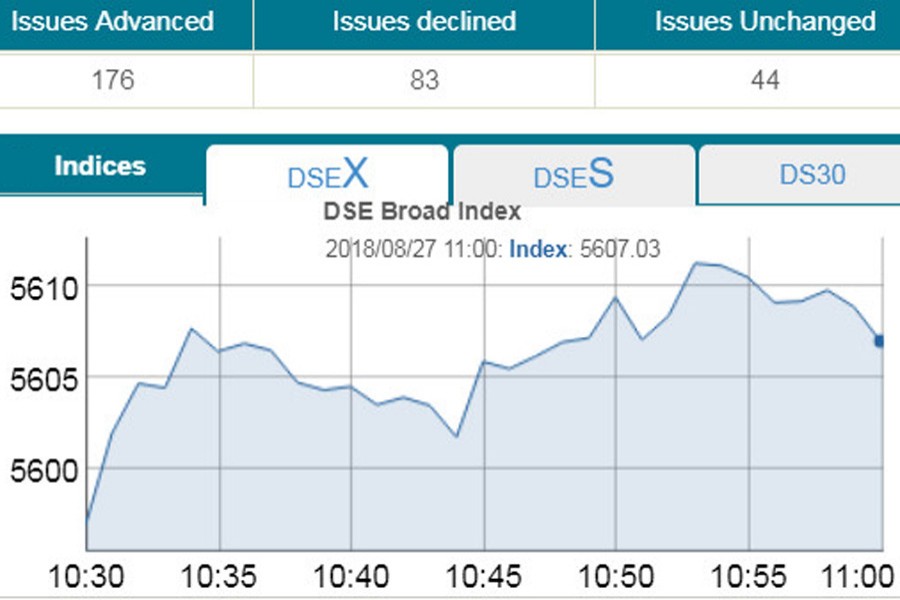The image size is (900, 600).
Task: Click the 10:50 time axis label
Action: pos(616,578)
